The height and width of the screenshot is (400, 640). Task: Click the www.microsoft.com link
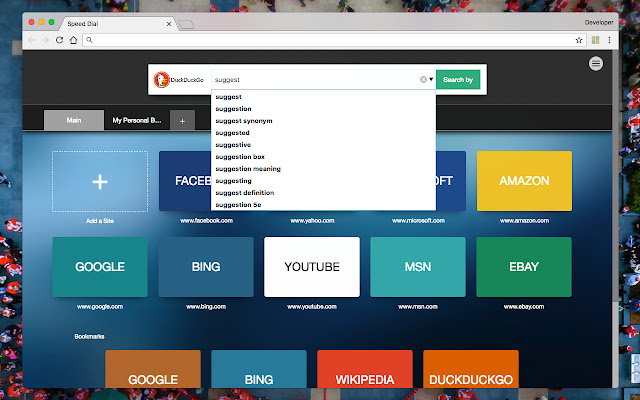point(418,220)
